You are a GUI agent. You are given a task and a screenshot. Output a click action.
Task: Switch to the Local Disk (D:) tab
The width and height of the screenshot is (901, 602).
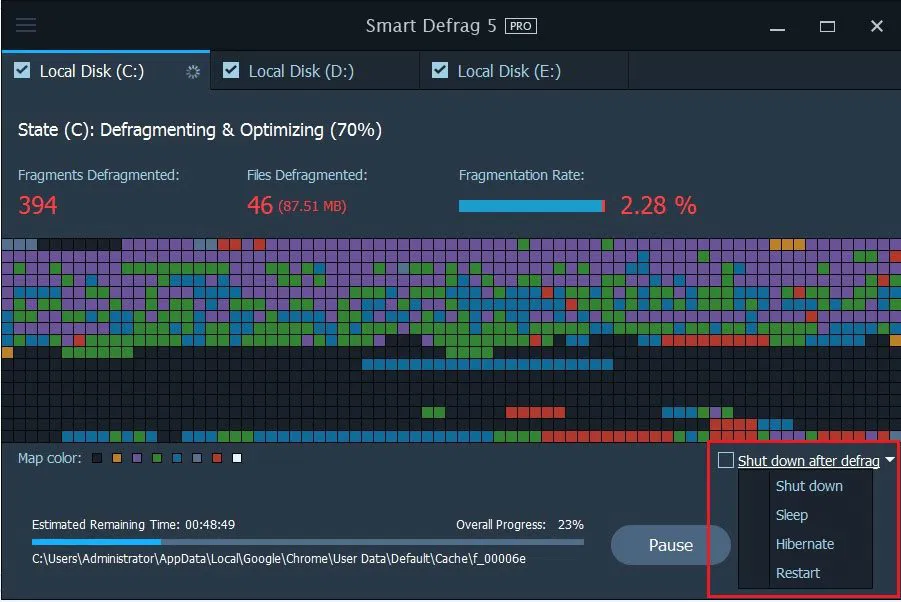300,71
